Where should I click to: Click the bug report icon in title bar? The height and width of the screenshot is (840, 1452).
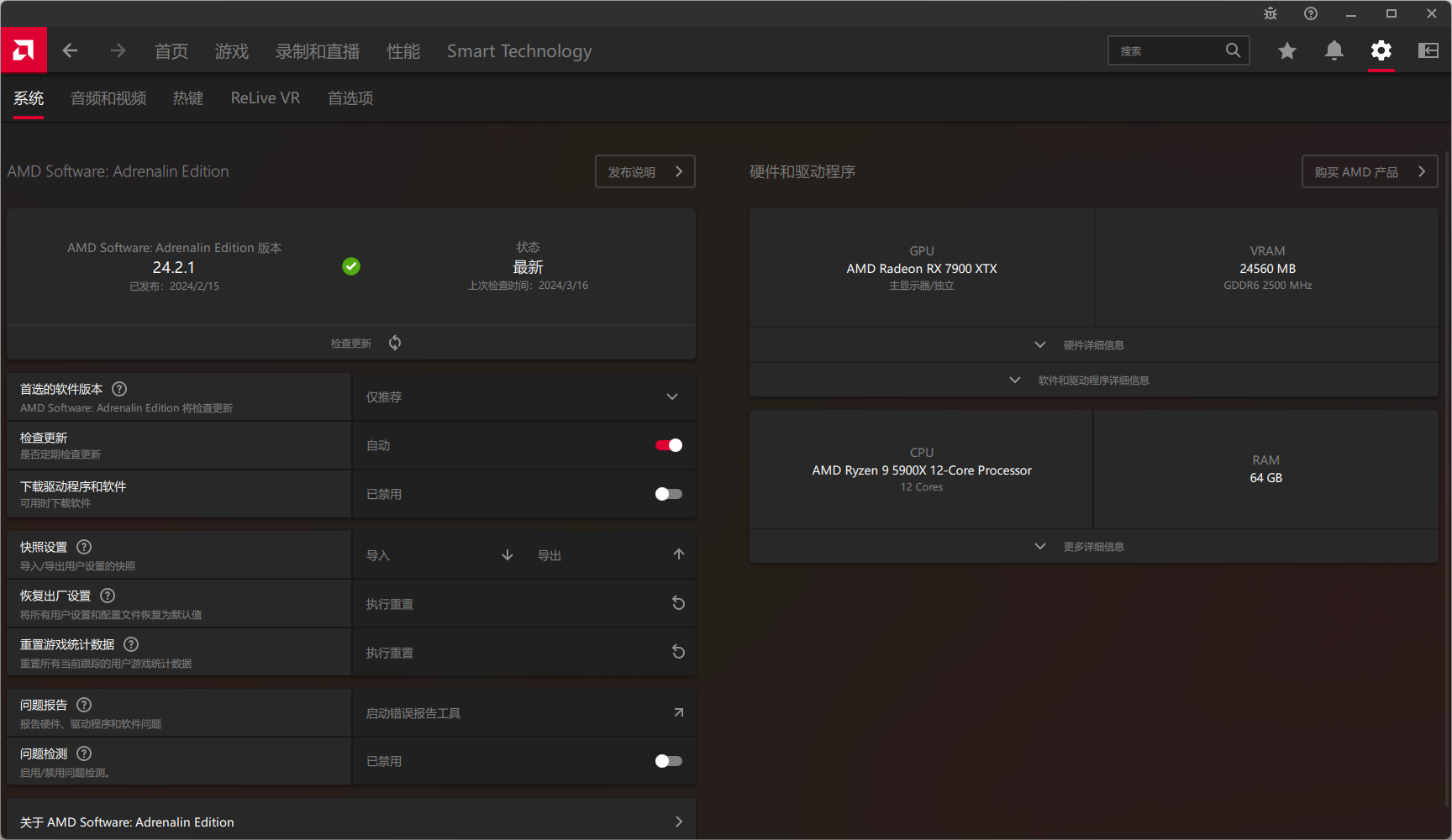point(1270,13)
